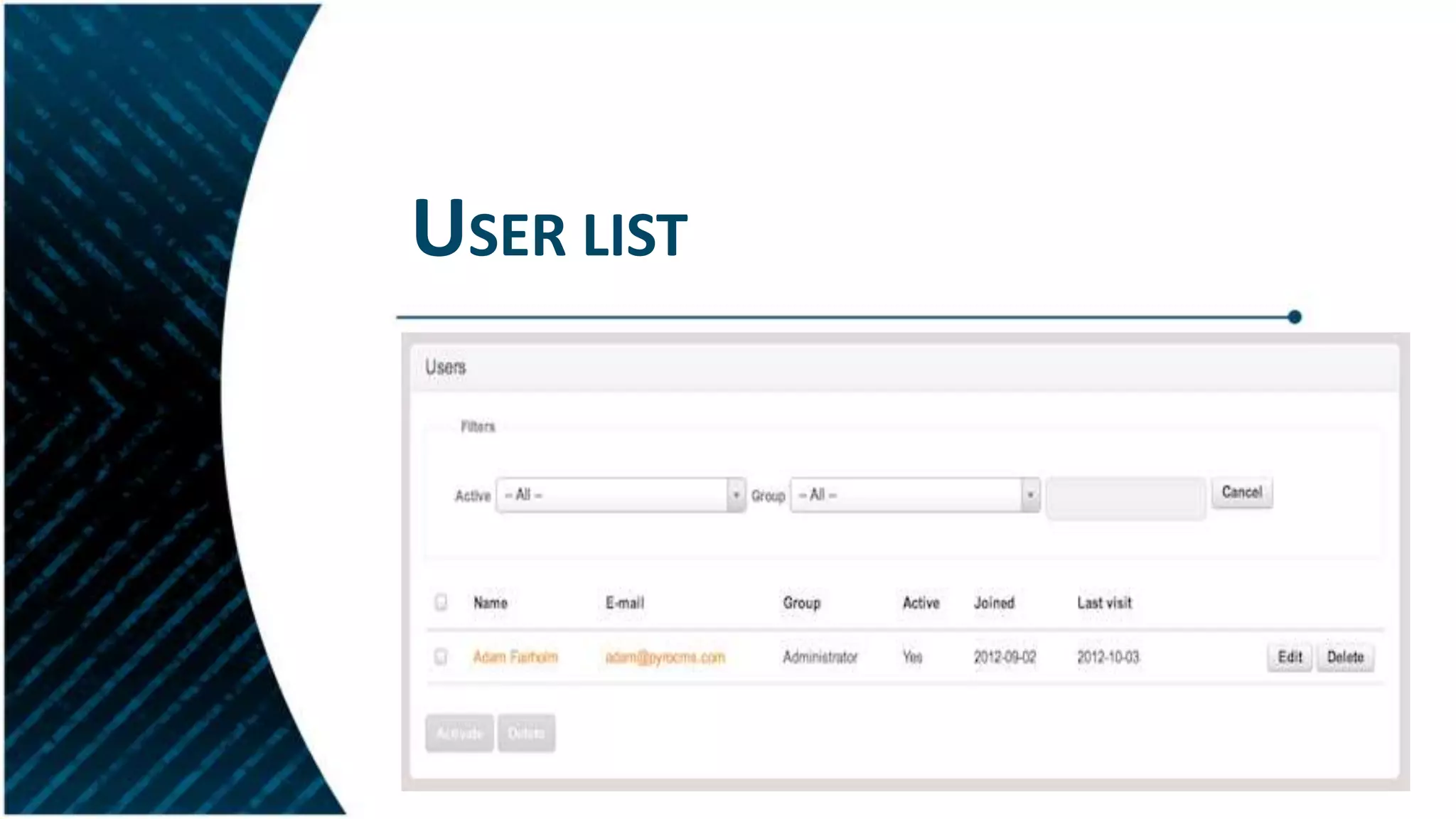Check the box for Adam Fairholm row

tap(441, 656)
